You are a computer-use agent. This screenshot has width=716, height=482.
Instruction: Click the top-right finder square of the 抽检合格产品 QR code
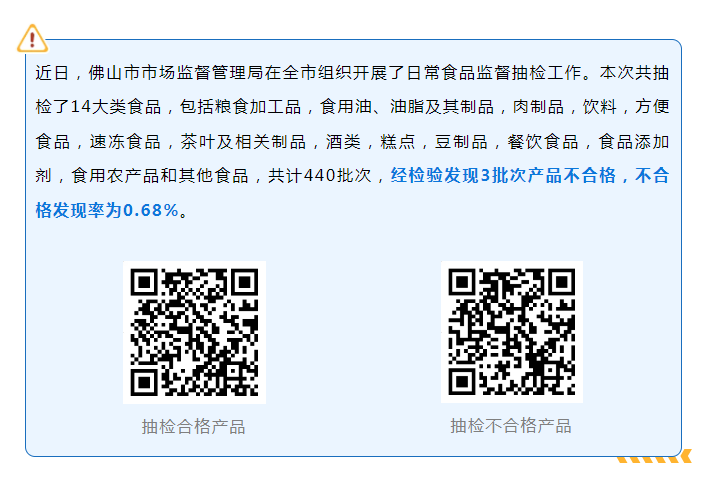(245, 282)
